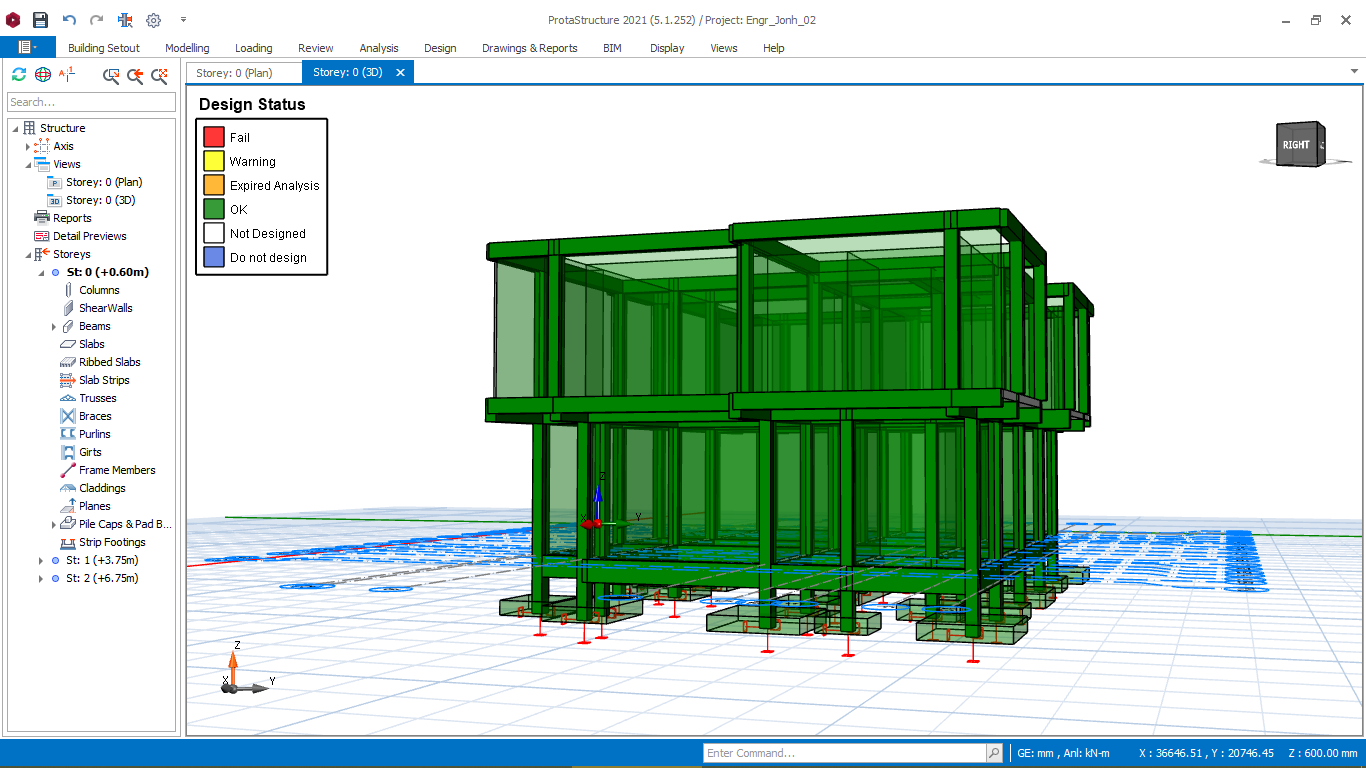The width and height of the screenshot is (1366, 768).
Task: Click the globe icon in tree toolbar
Action: coord(43,75)
